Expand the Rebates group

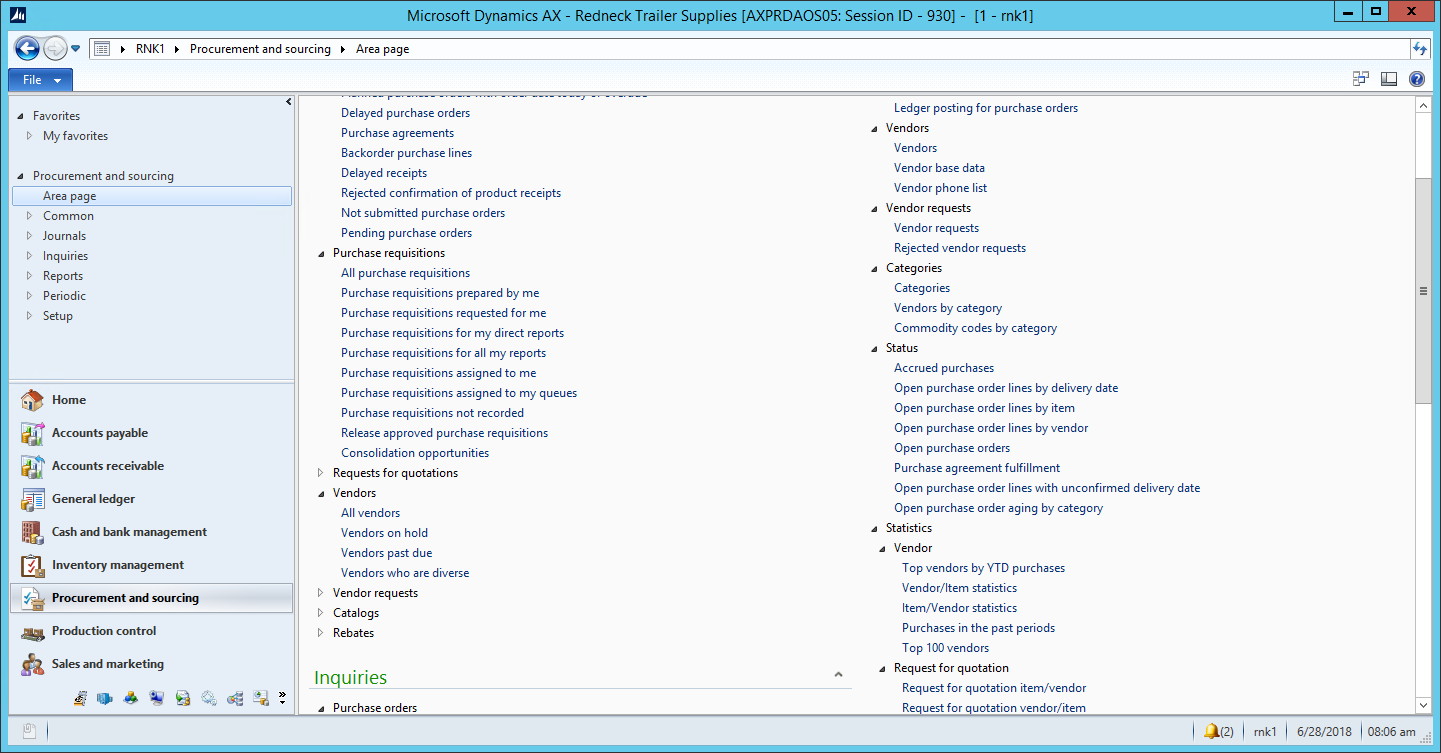(321, 633)
